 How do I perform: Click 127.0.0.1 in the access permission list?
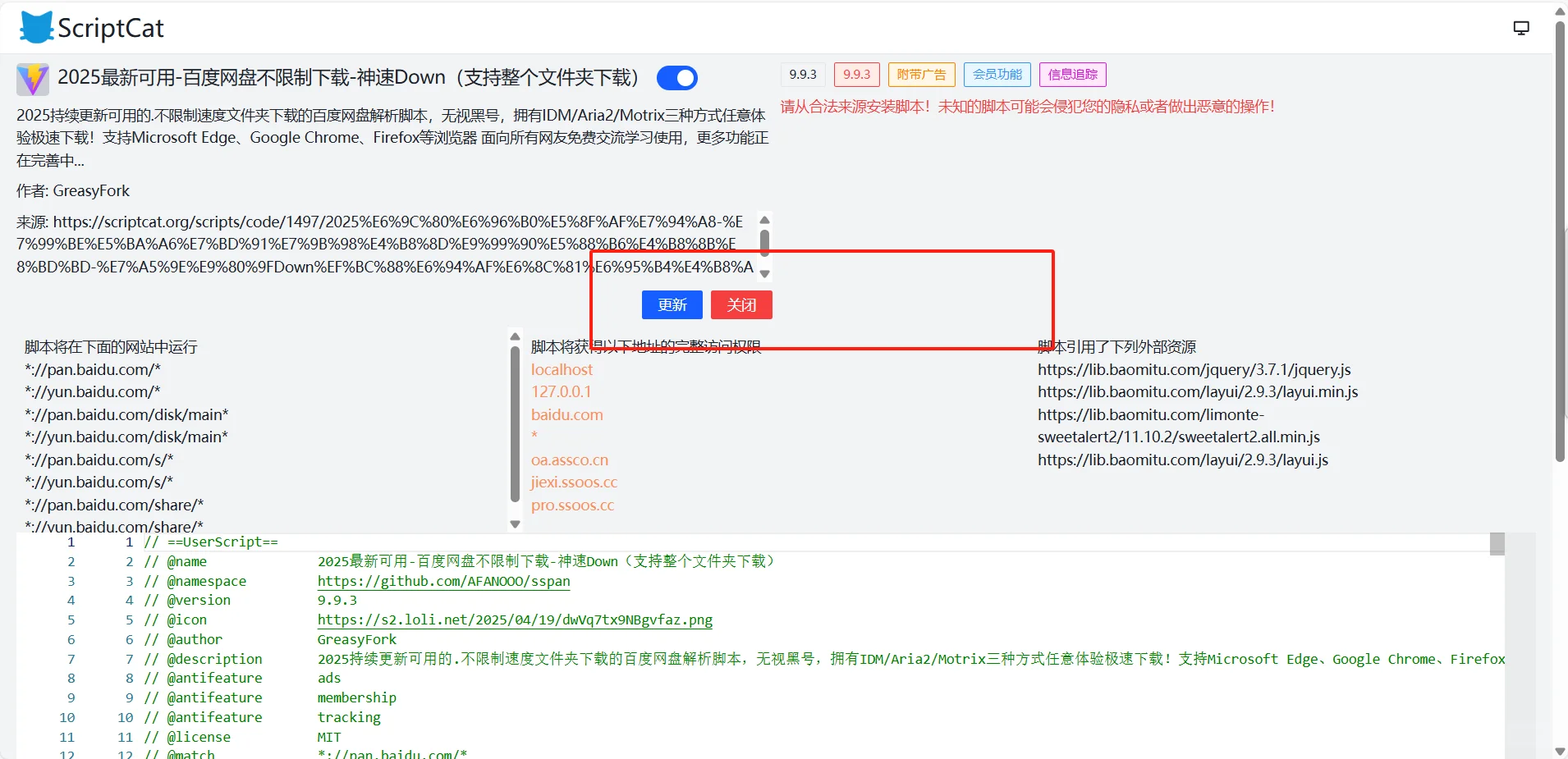point(561,391)
